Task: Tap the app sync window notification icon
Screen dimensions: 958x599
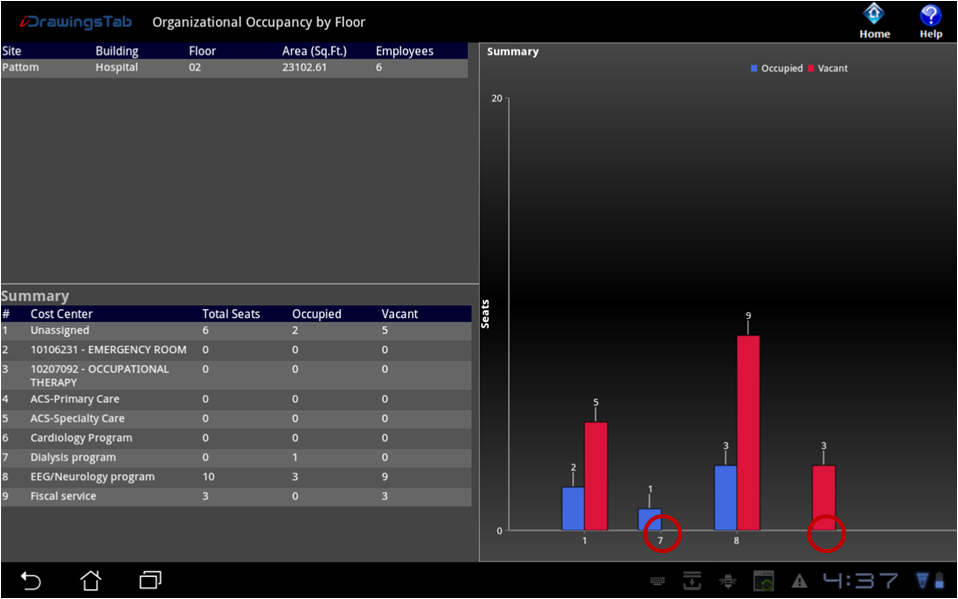Action: pos(763,581)
